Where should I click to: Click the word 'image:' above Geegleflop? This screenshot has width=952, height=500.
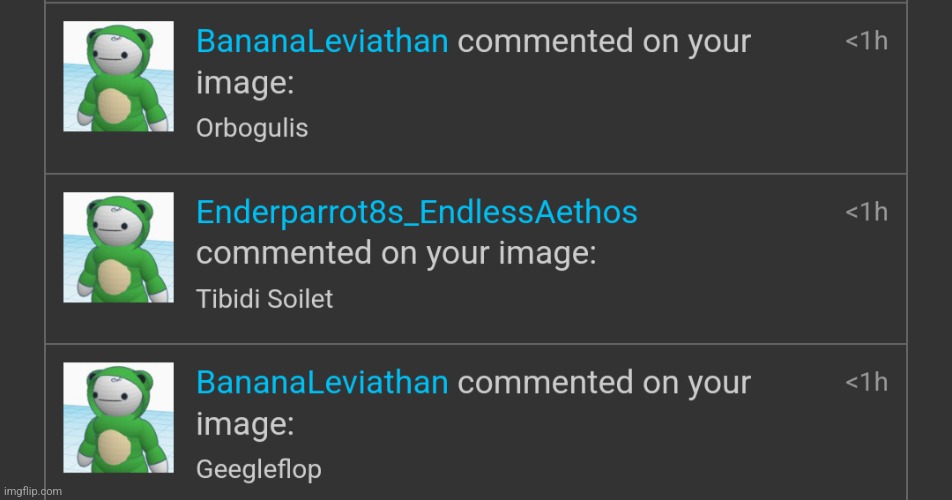[x=245, y=424]
